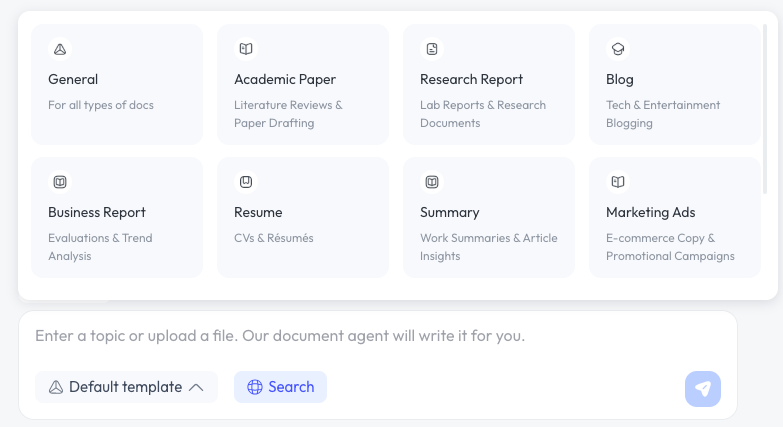This screenshot has width=783, height=427.
Task: Click the Resume template icon
Action: 246,182
